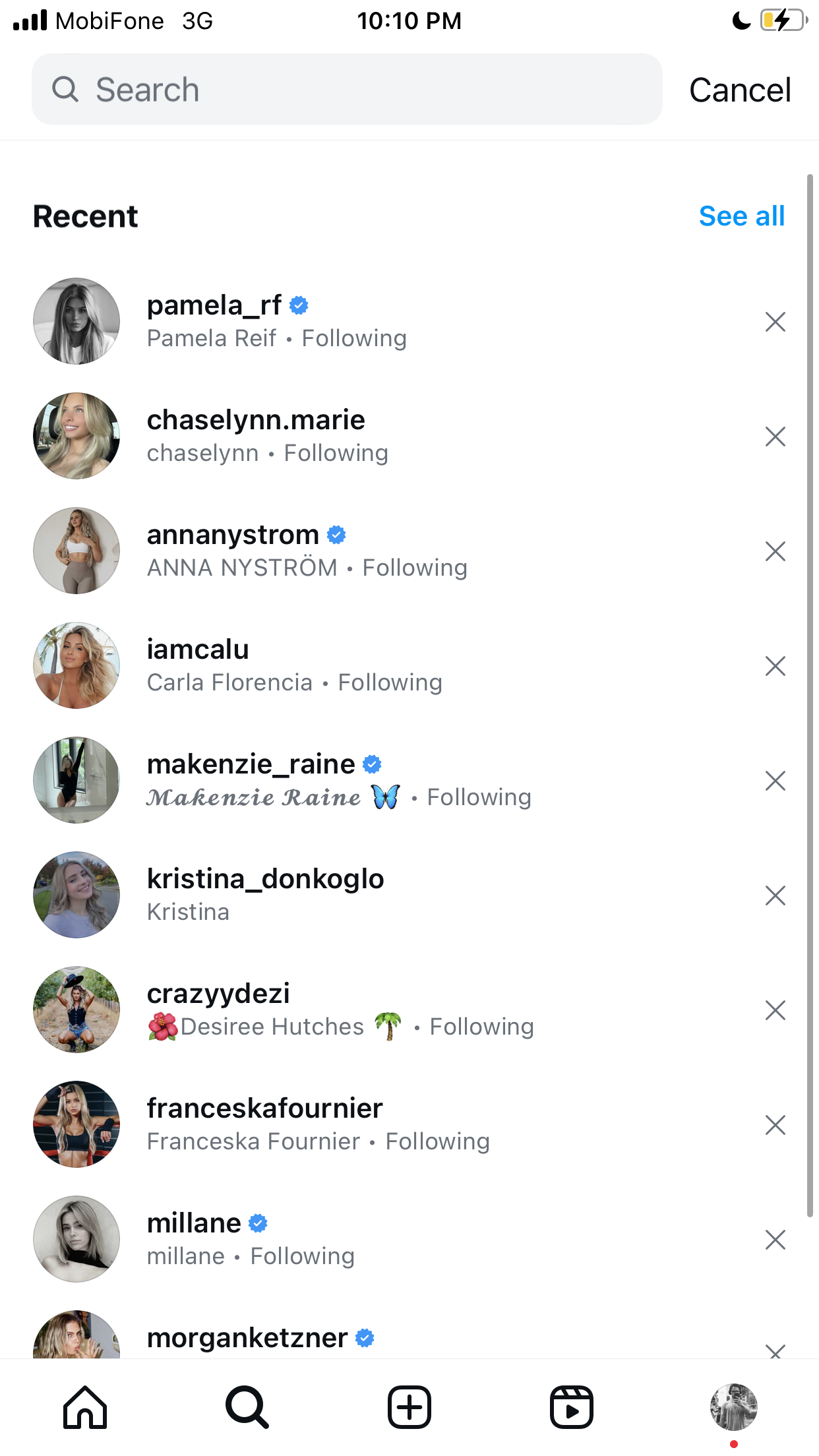Open profile avatar in bottom bar
819x1456 pixels.
pyautogui.click(x=734, y=1407)
